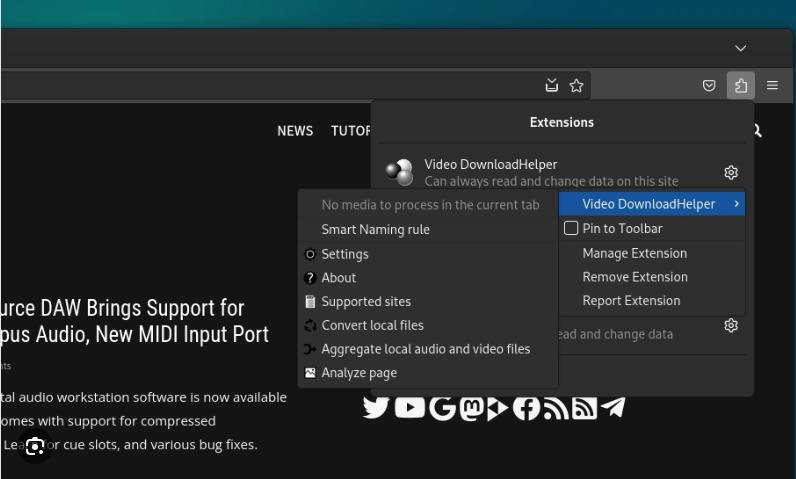Bookmark this page with the star icon
Image resolution: width=796 pixels, height=479 pixels.
576,85
